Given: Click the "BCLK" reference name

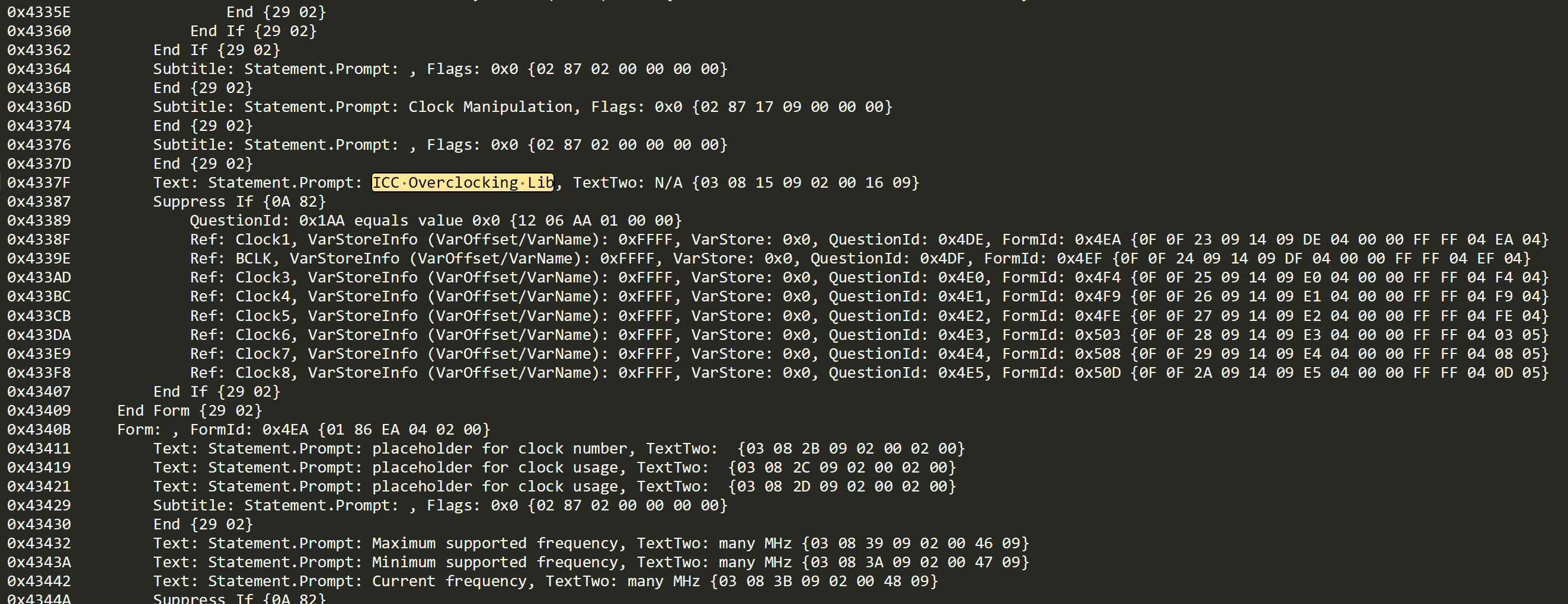Looking at the screenshot, I should 253,259.
